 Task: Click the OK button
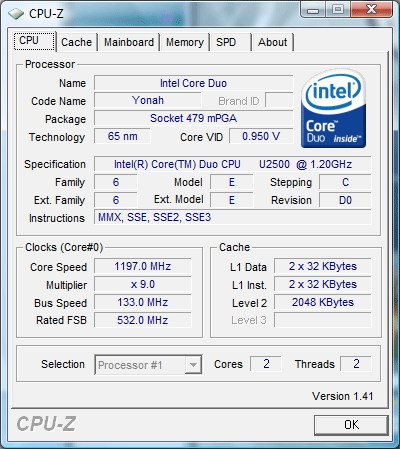coord(351,425)
